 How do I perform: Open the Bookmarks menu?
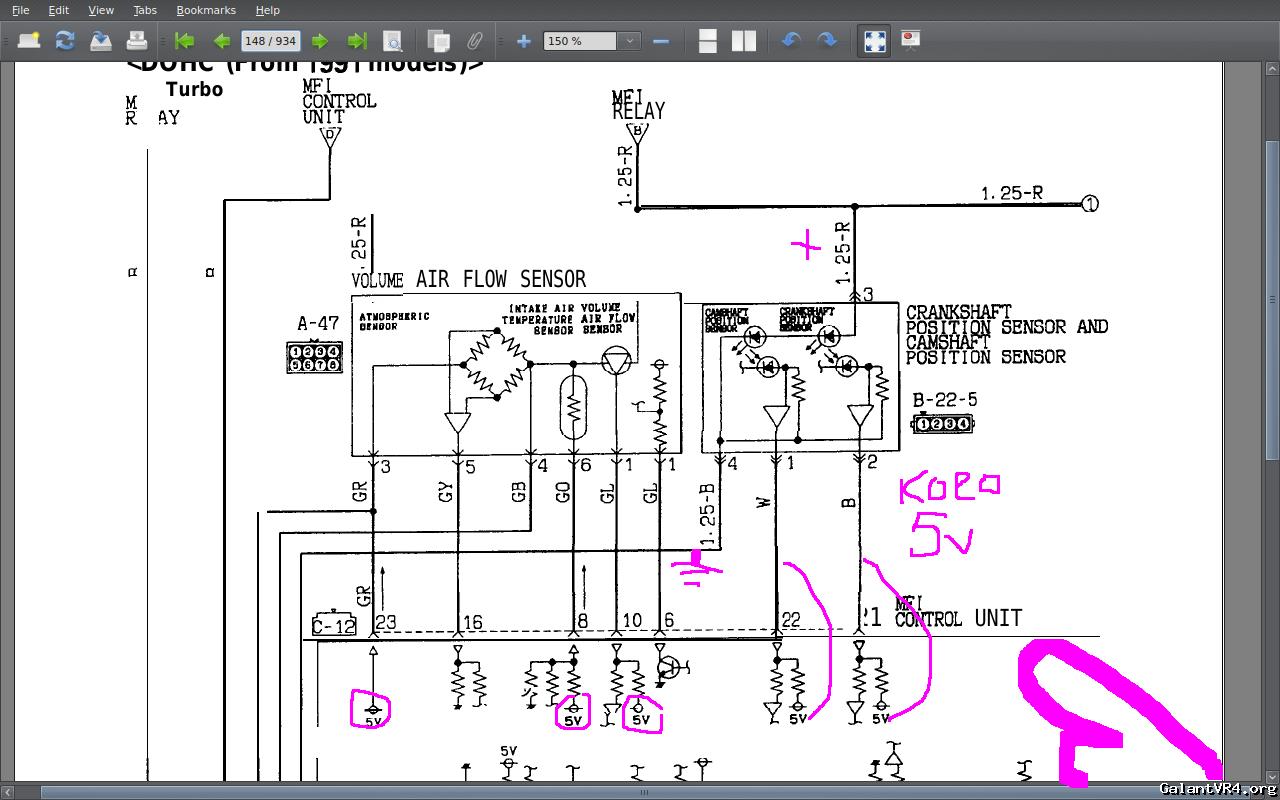[x=205, y=10]
